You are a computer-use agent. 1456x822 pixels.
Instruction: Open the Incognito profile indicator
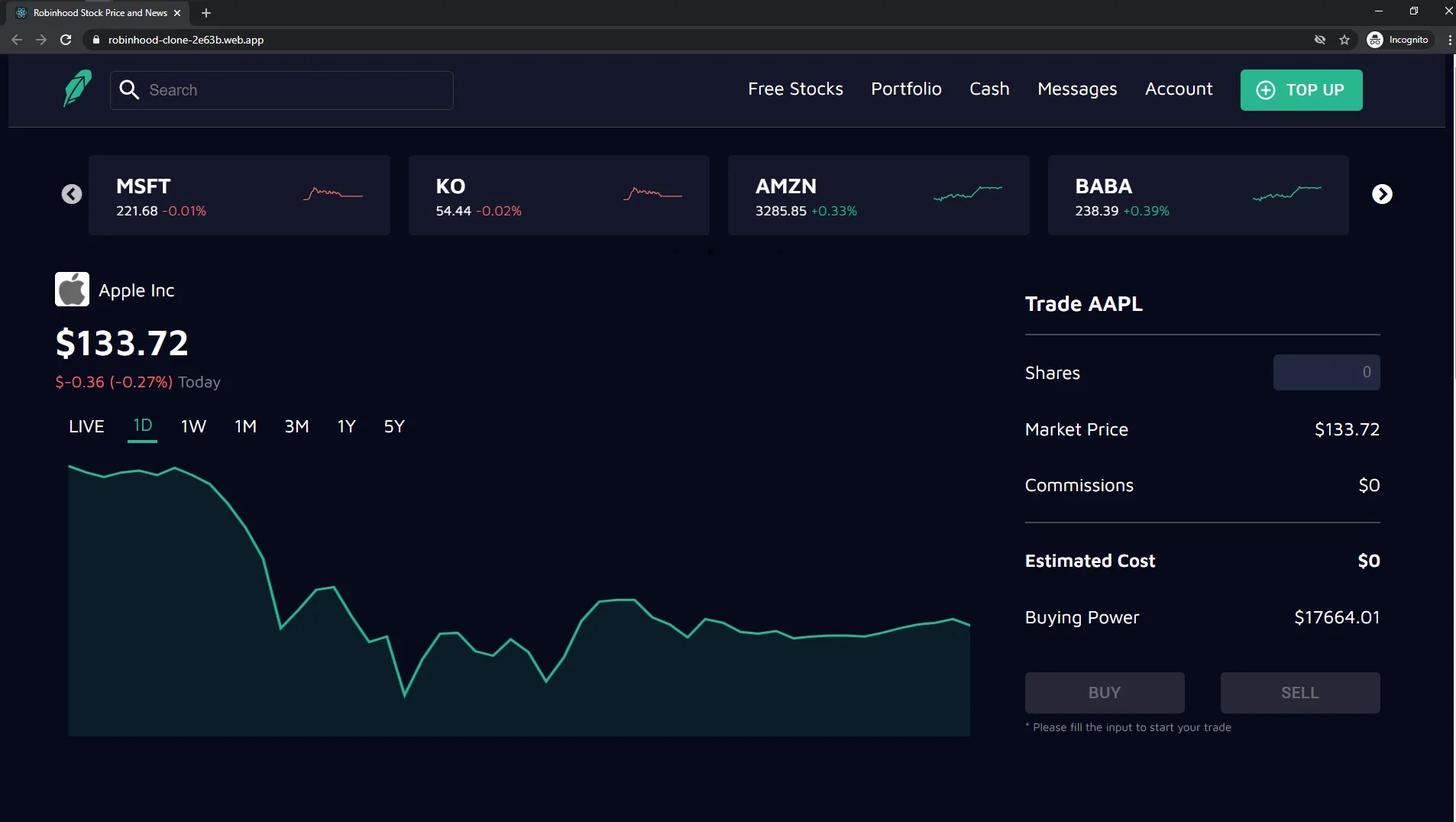click(x=1399, y=40)
